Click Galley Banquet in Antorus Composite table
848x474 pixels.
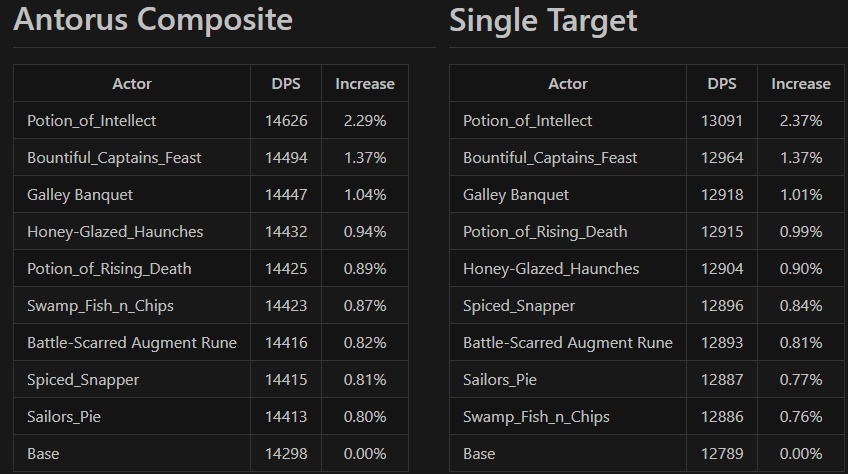click(x=80, y=195)
